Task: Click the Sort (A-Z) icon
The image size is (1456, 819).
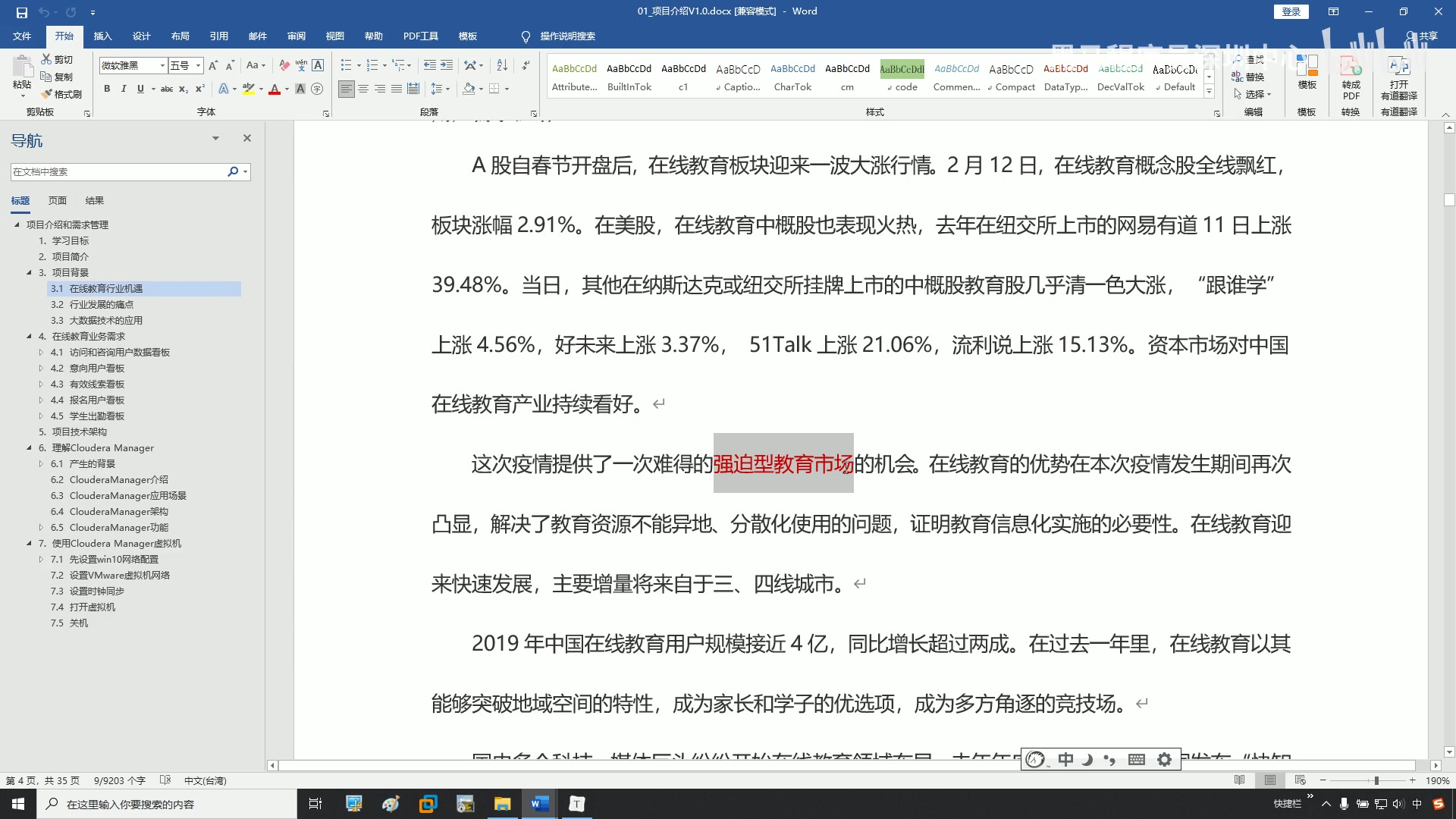Action: click(x=502, y=65)
